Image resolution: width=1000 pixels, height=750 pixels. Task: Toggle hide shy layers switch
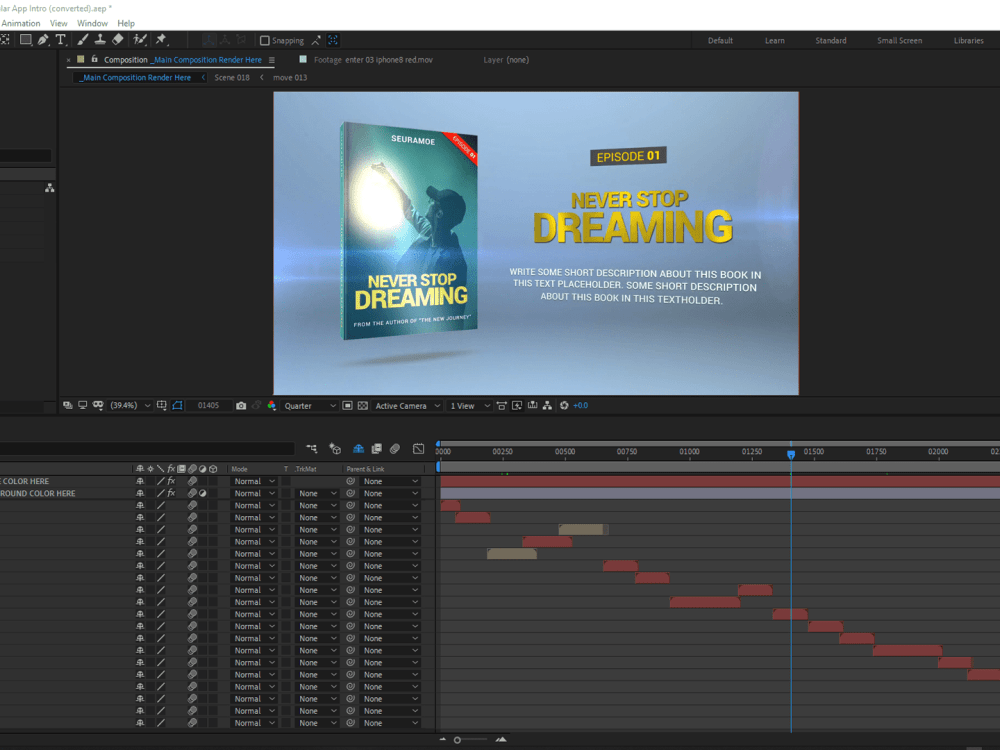coord(358,449)
